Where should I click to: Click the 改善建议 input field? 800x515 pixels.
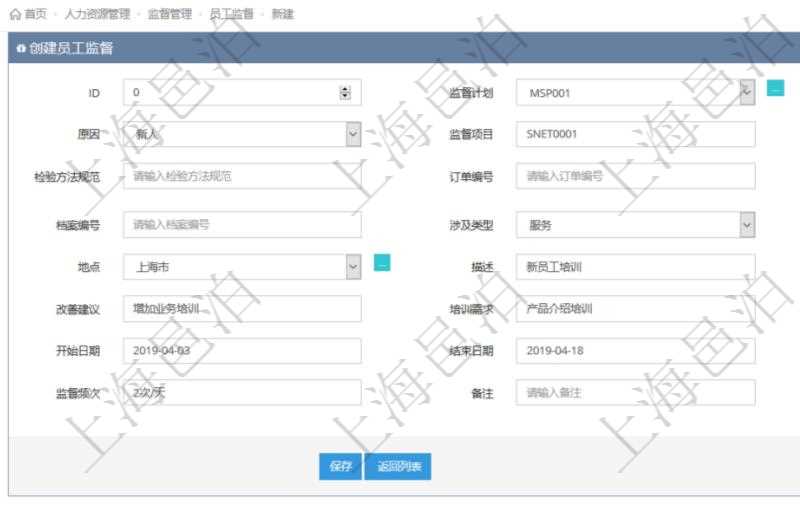click(242, 309)
